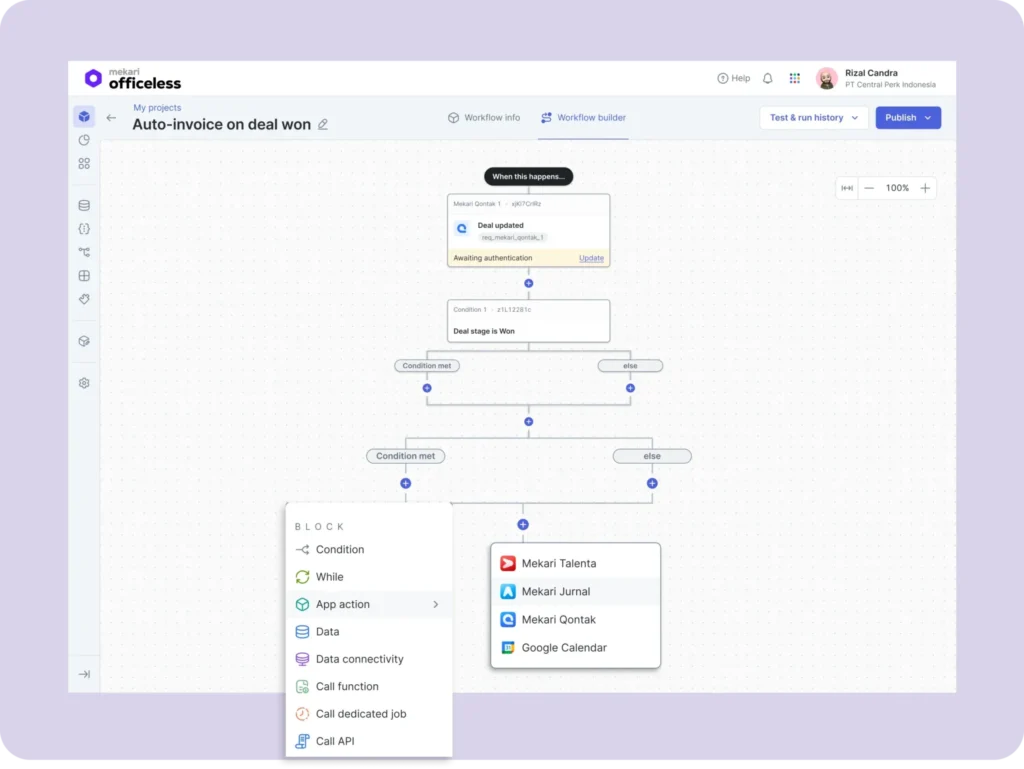1024x769 pixels.
Task: Choose the Call dedicated job block
Action: tap(362, 713)
